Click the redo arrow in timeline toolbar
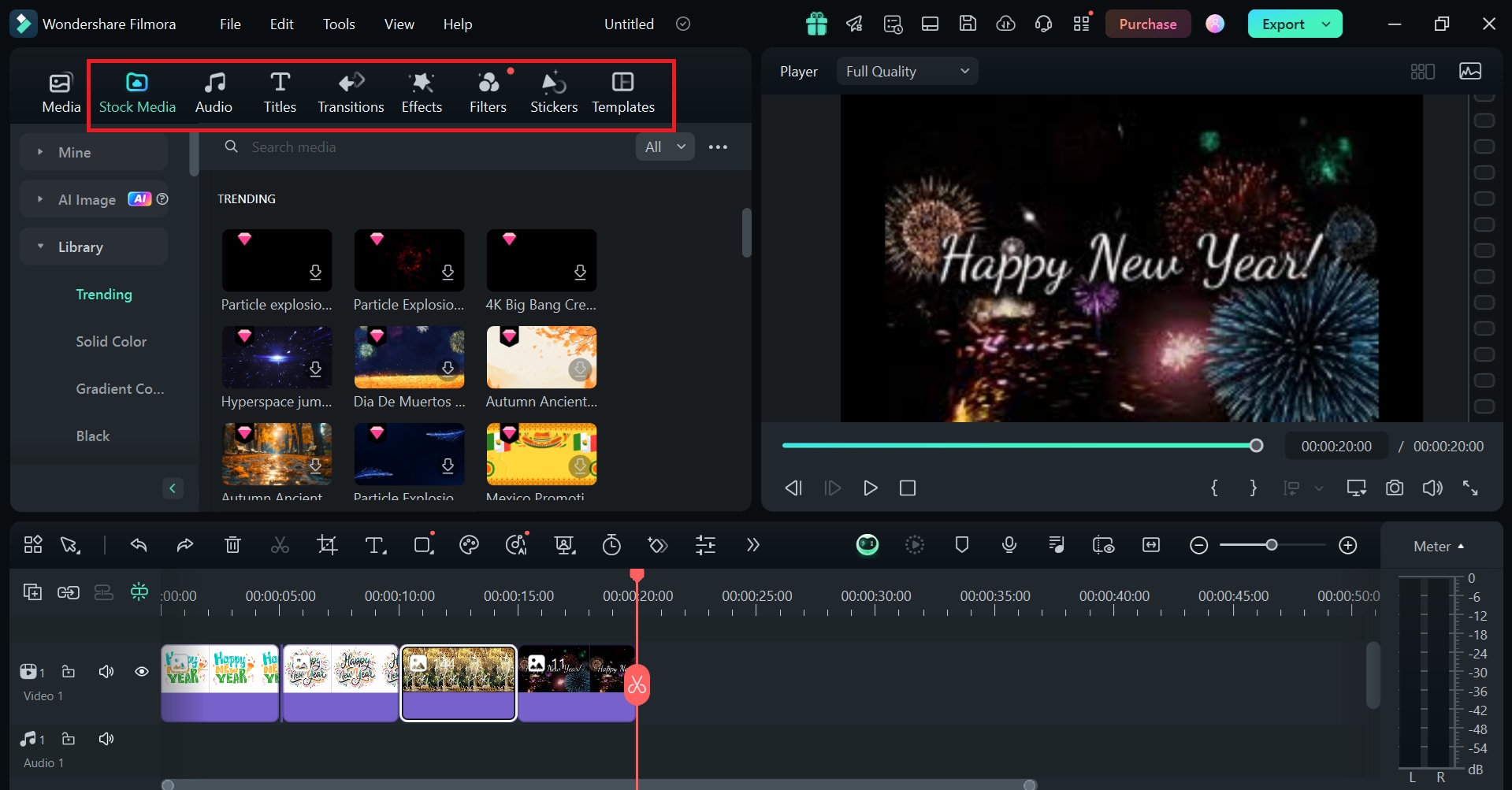The height and width of the screenshot is (790, 1512). coord(185,545)
